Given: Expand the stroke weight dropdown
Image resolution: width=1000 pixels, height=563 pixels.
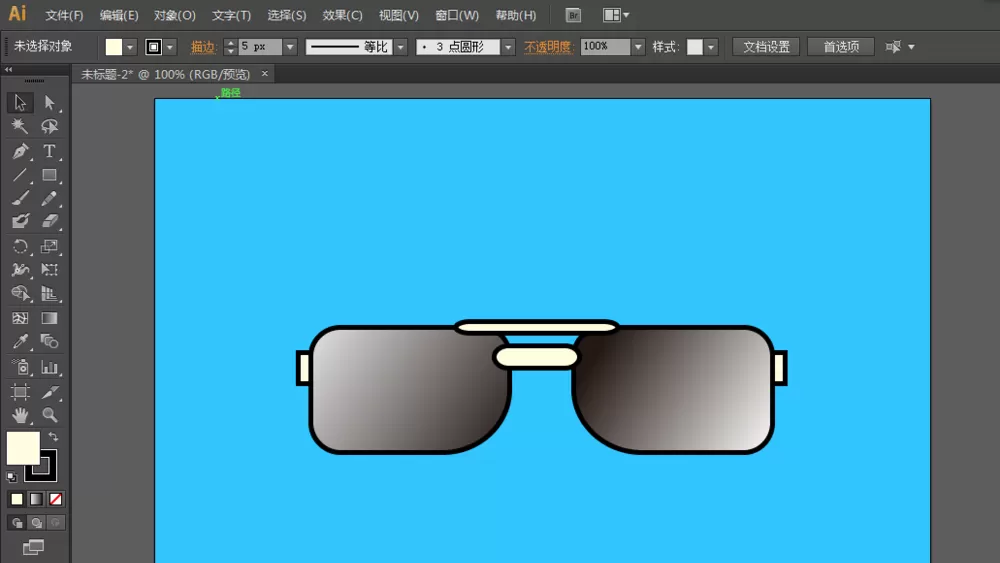Looking at the screenshot, I should click(x=290, y=47).
